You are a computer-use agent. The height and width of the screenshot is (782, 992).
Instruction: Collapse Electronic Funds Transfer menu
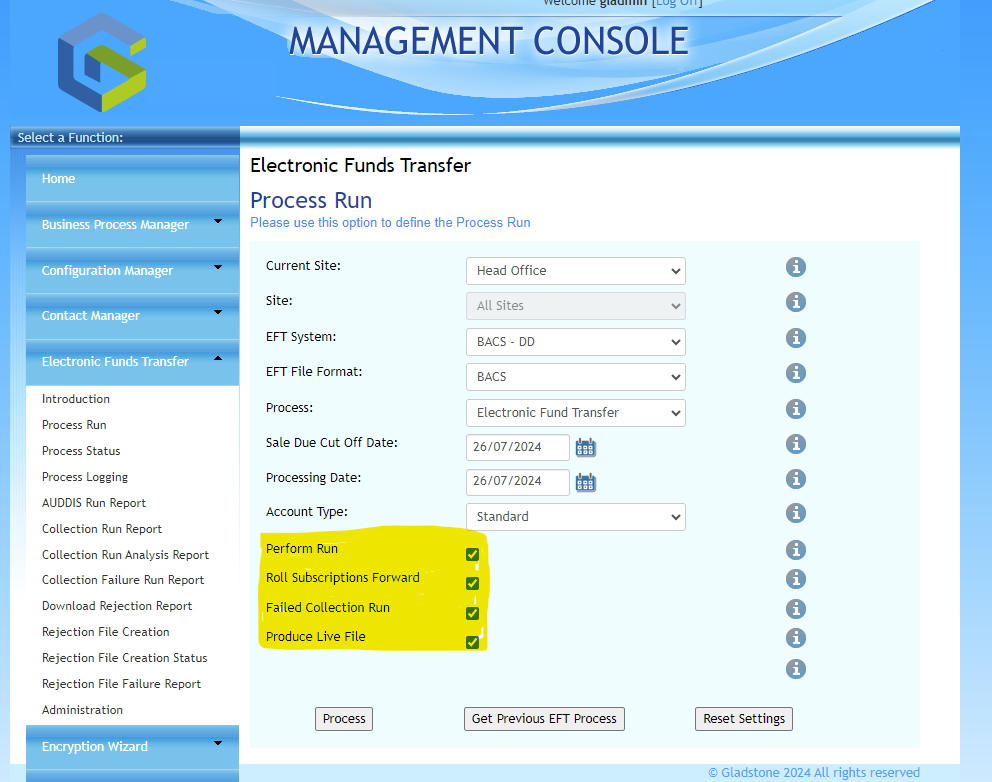click(132, 361)
